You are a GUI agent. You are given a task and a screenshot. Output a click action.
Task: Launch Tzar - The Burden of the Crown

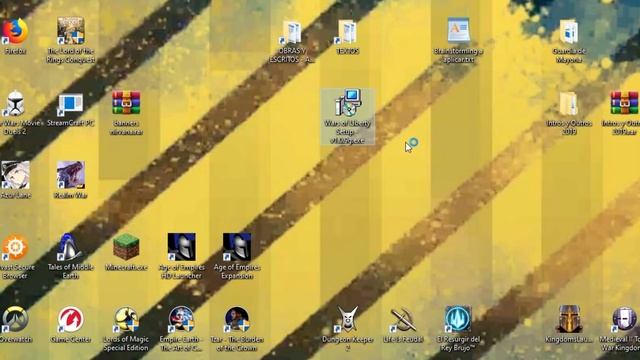pyautogui.click(x=237, y=319)
